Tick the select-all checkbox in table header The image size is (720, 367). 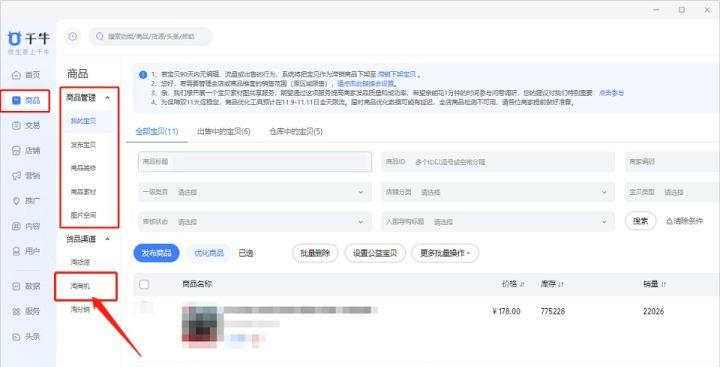coord(144,284)
